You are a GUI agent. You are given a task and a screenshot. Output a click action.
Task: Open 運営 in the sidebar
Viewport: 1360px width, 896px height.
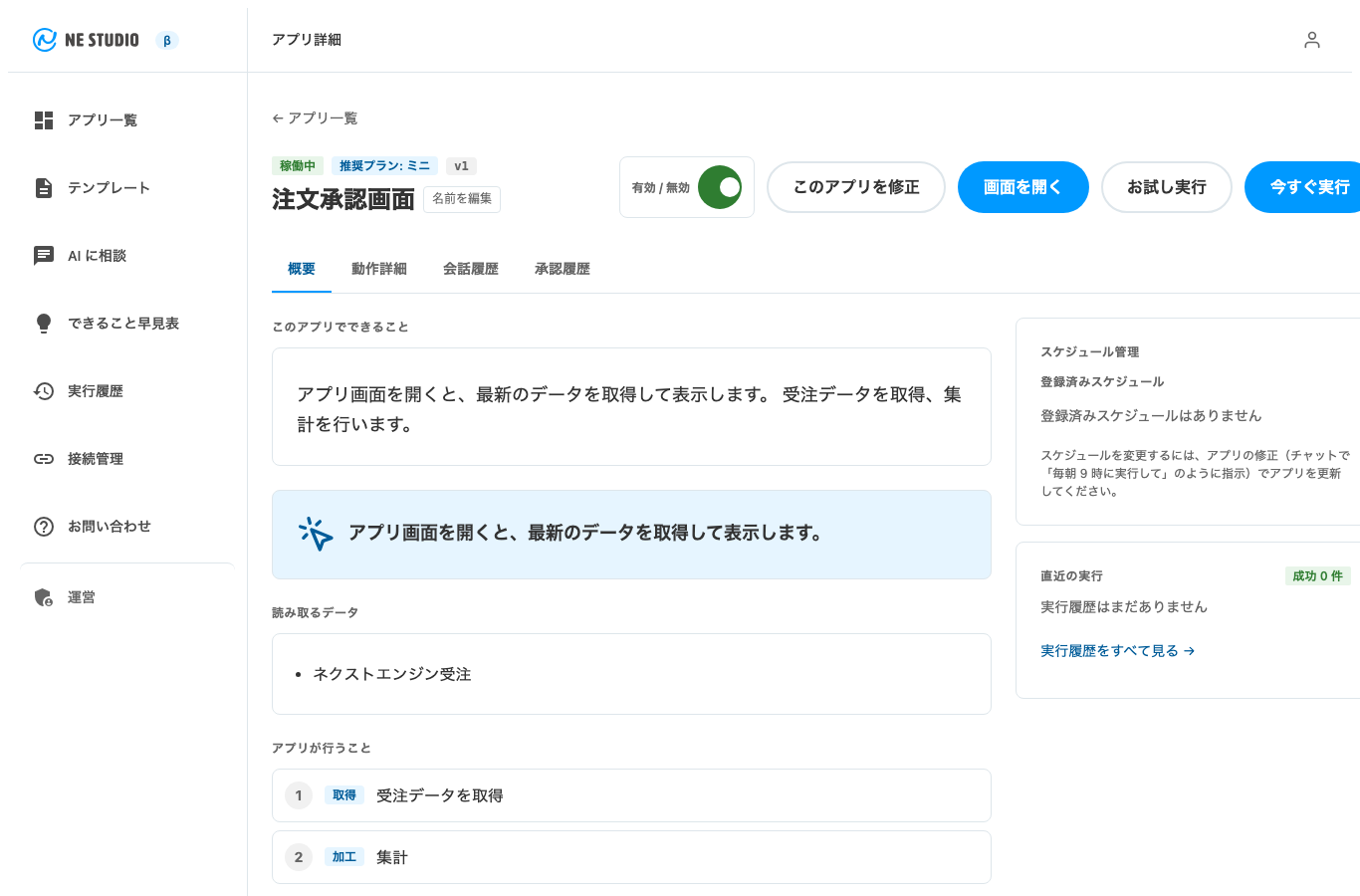(126, 597)
